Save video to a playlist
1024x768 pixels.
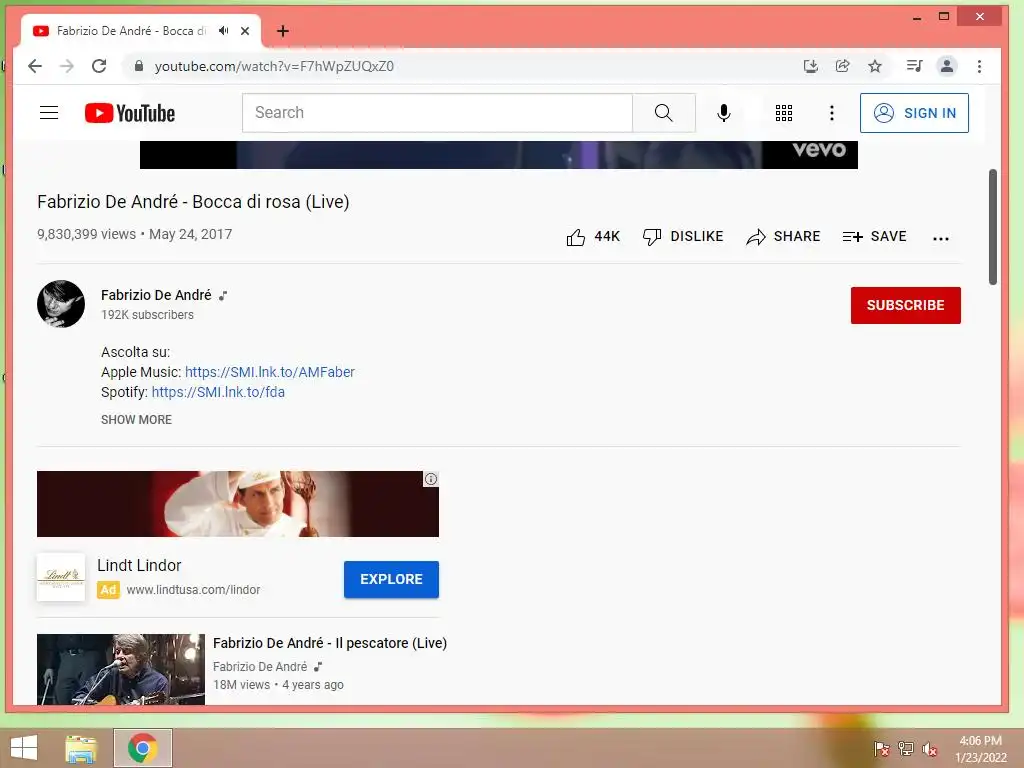point(874,236)
